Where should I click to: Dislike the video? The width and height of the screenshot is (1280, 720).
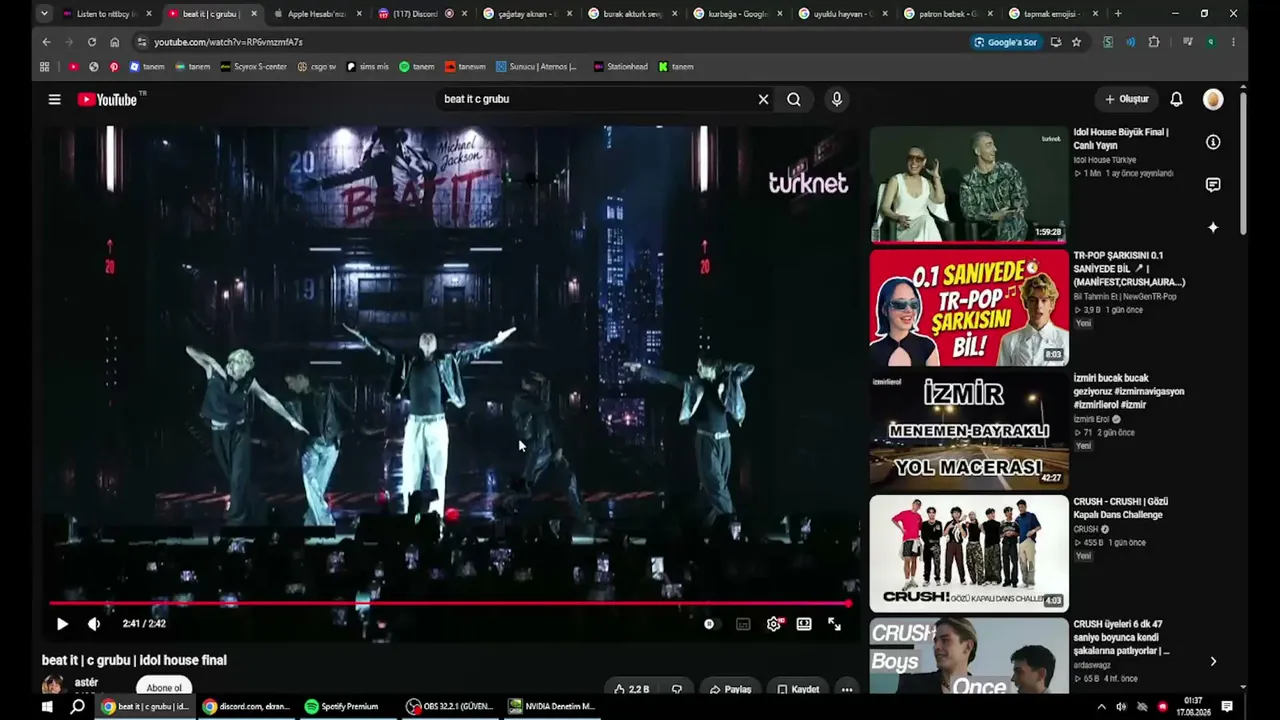coord(677,689)
